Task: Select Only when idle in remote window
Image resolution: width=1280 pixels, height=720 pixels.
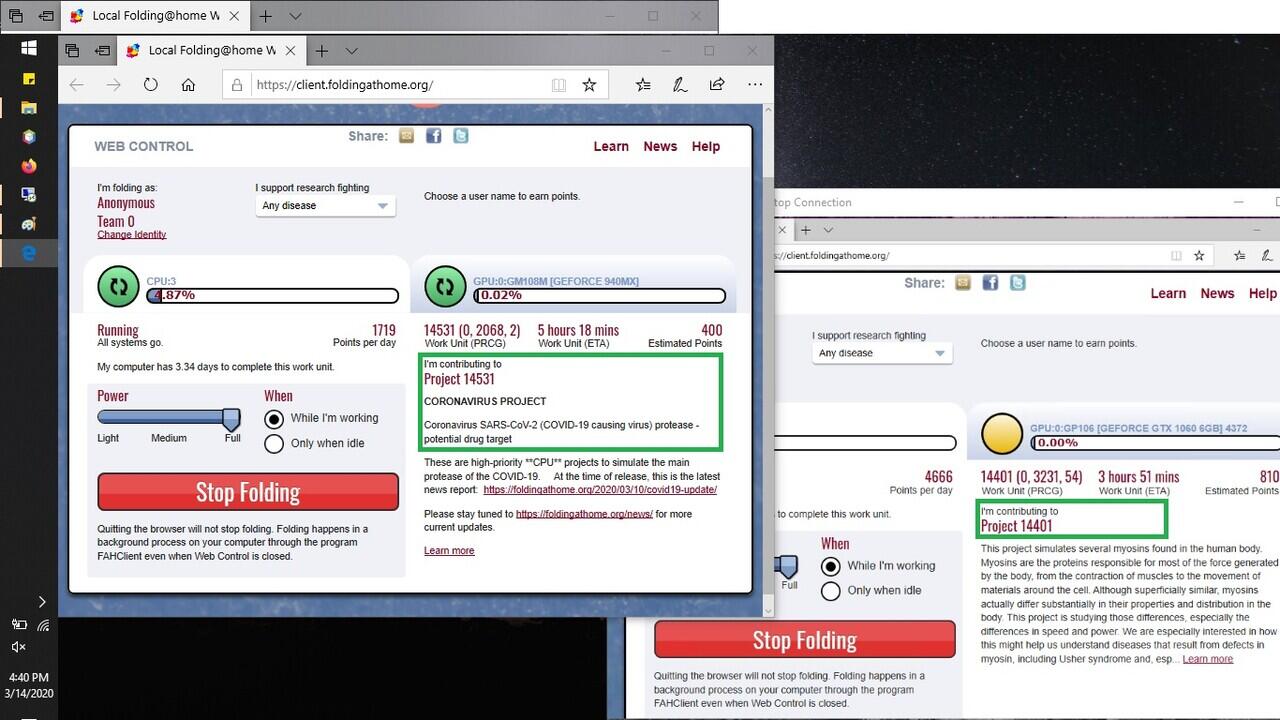Action: click(x=830, y=591)
